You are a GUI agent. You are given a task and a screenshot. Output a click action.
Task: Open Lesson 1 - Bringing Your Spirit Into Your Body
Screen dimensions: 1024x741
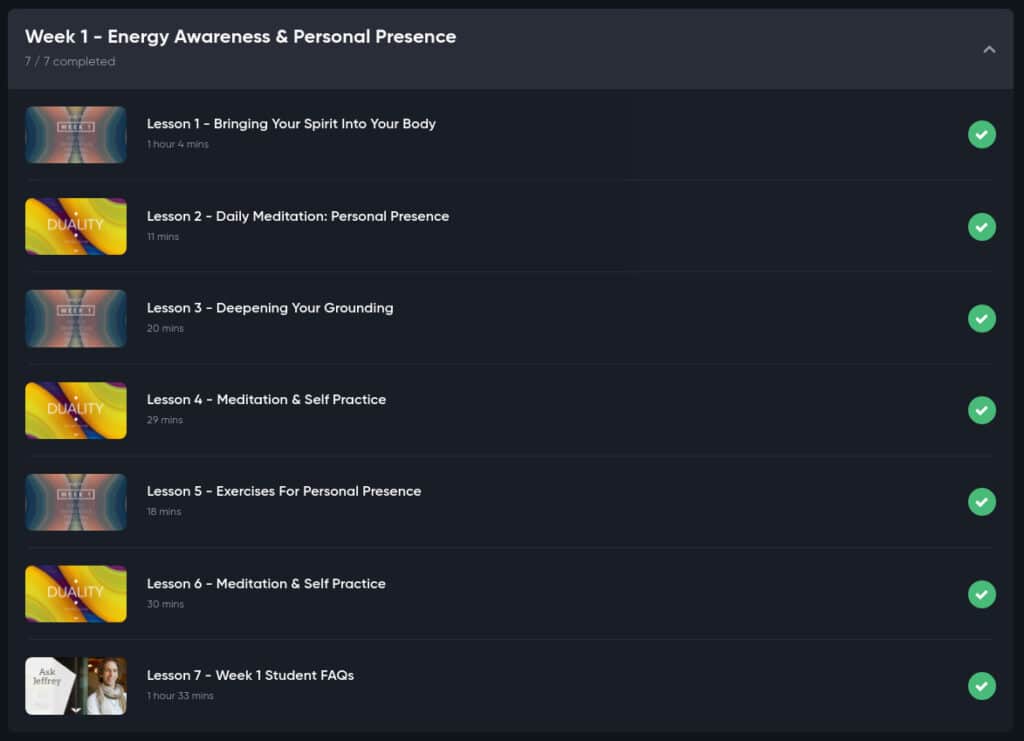(x=291, y=123)
